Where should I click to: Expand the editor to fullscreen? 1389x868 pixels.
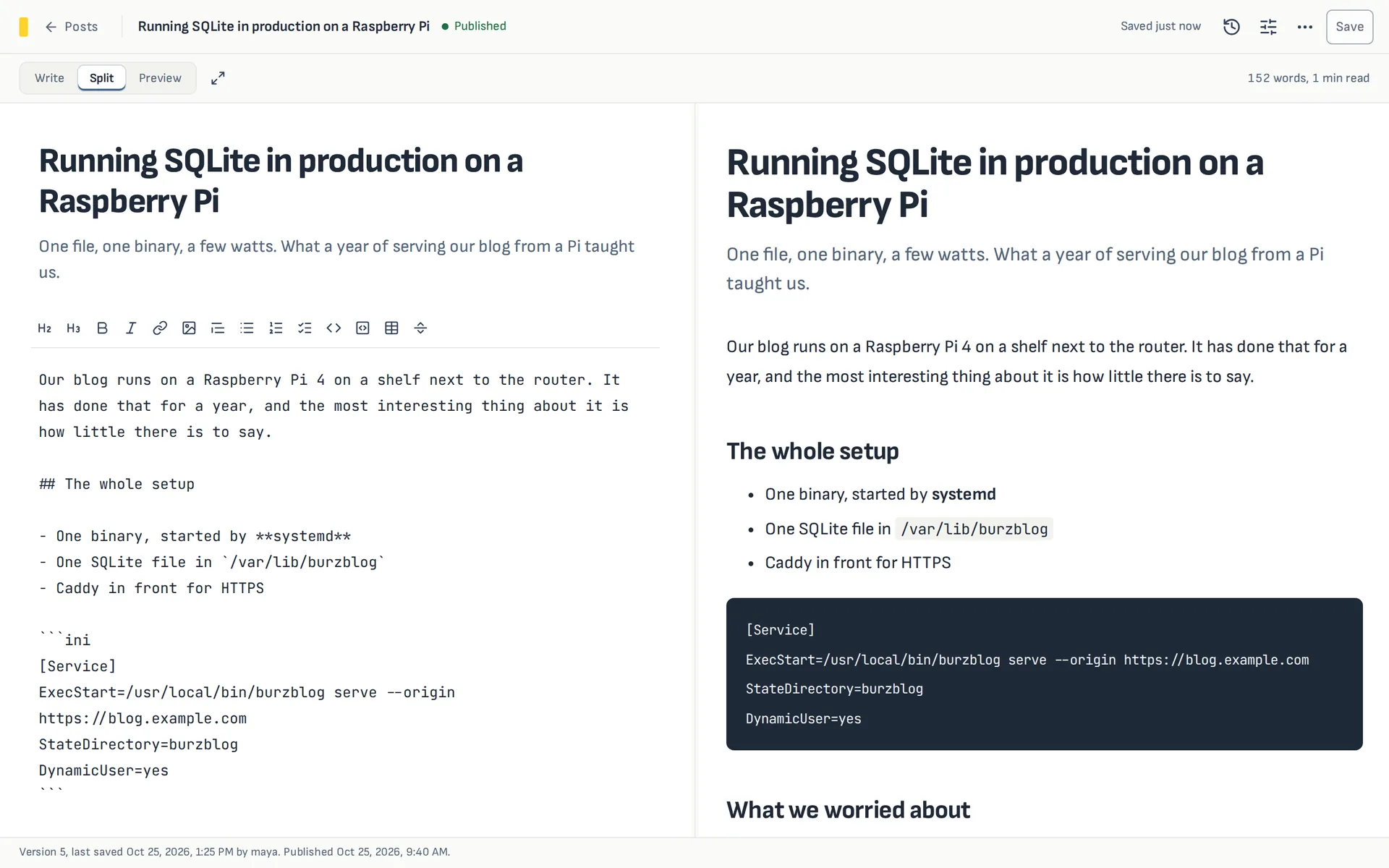tap(218, 78)
